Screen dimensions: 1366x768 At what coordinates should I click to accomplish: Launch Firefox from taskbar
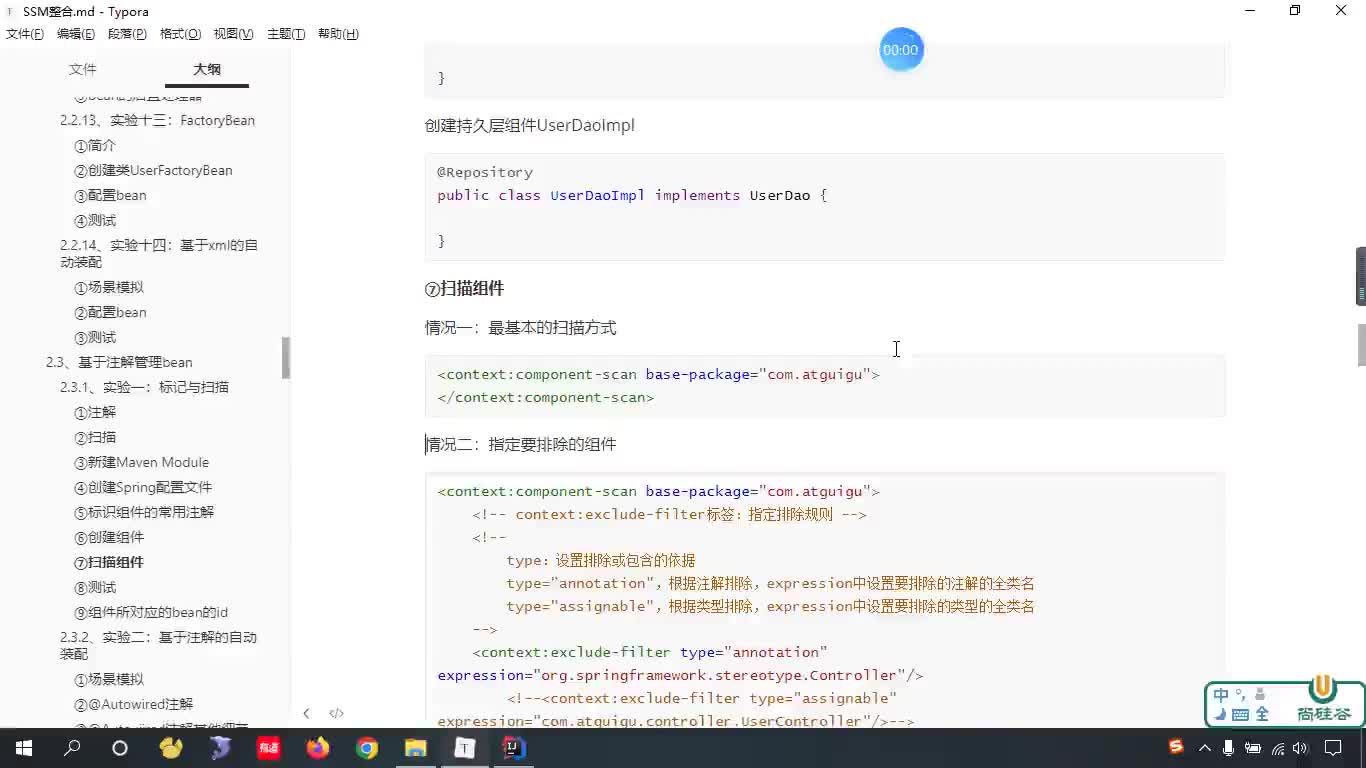[x=318, y=748]
